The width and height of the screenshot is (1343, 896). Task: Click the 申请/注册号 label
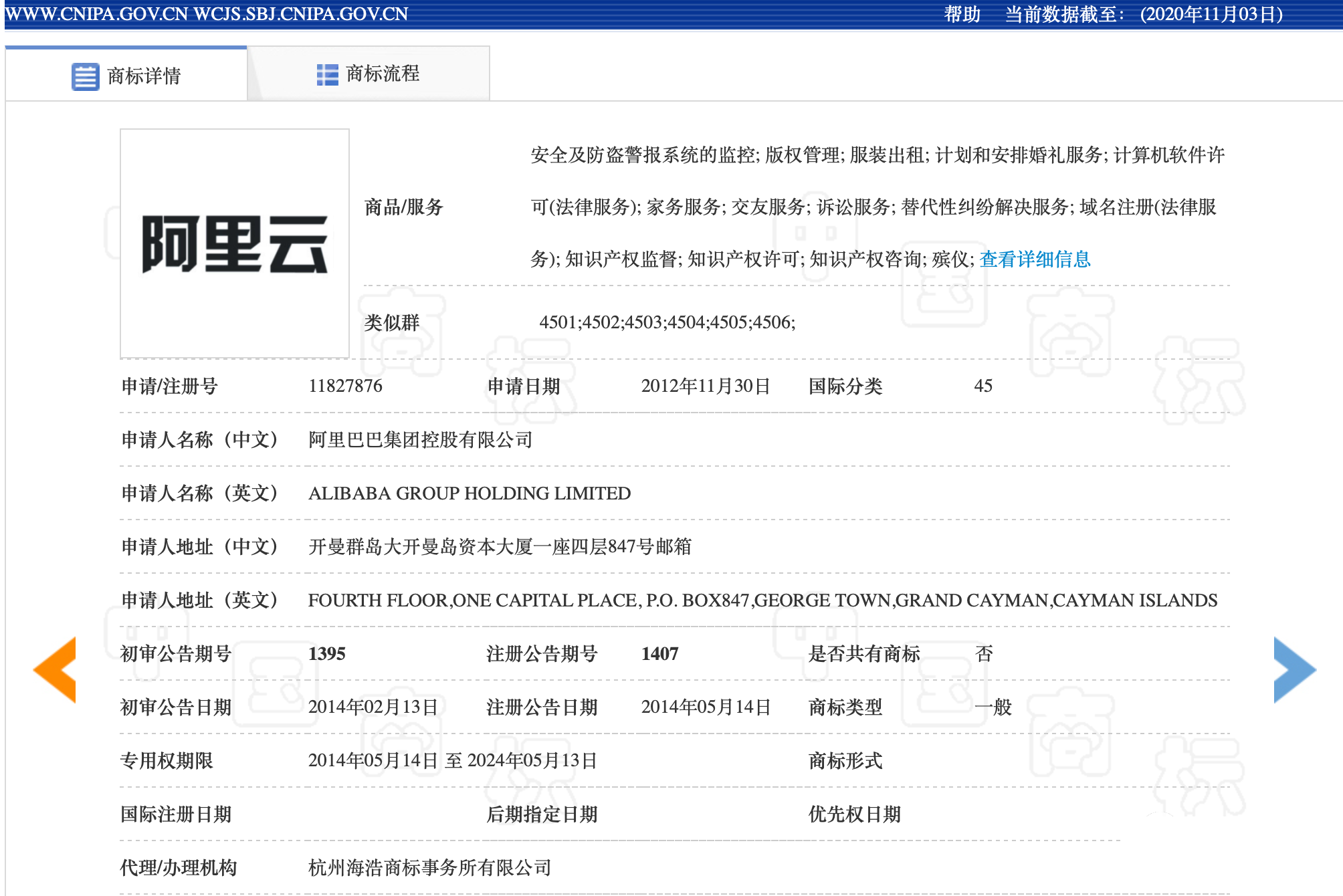point(169,386)
